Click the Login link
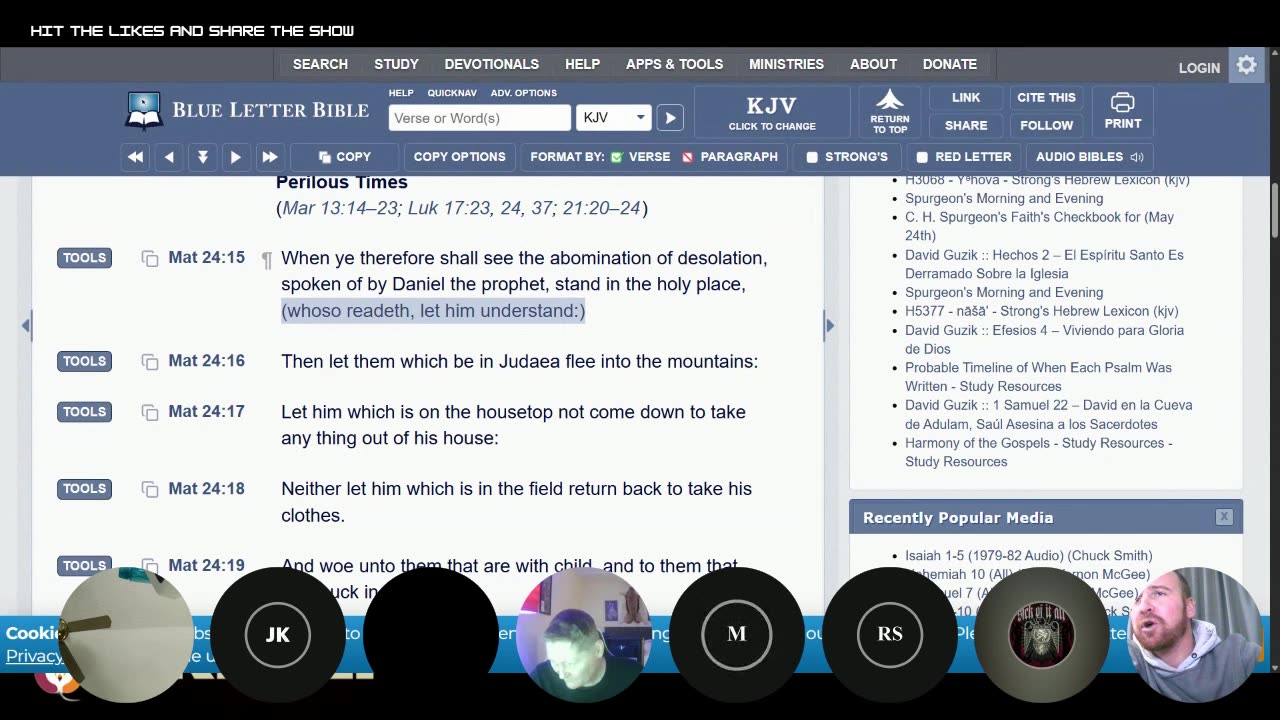Viewport: 1280px width, 720px height. [1199, 68]
